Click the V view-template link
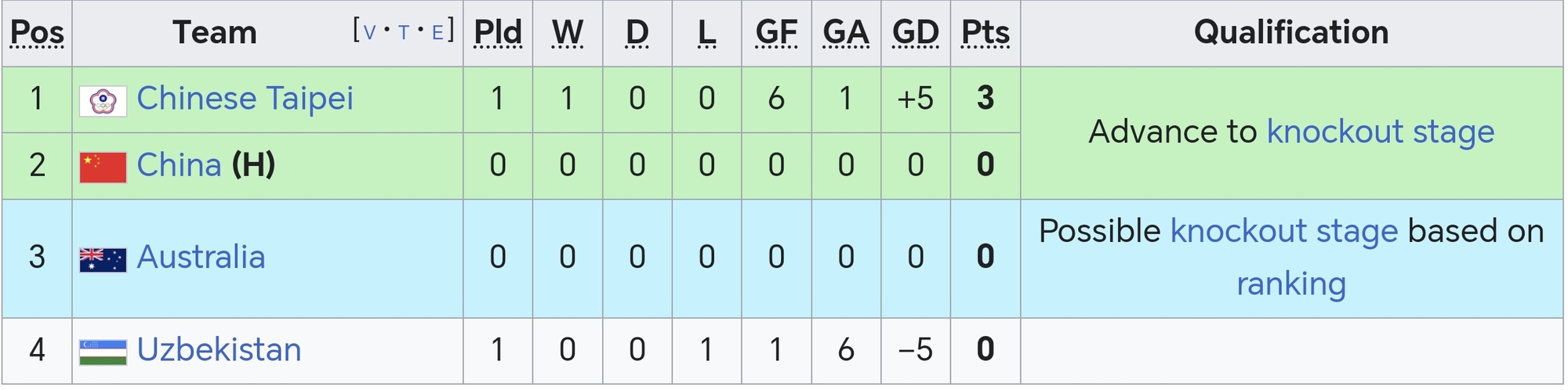 pos(369,32)
